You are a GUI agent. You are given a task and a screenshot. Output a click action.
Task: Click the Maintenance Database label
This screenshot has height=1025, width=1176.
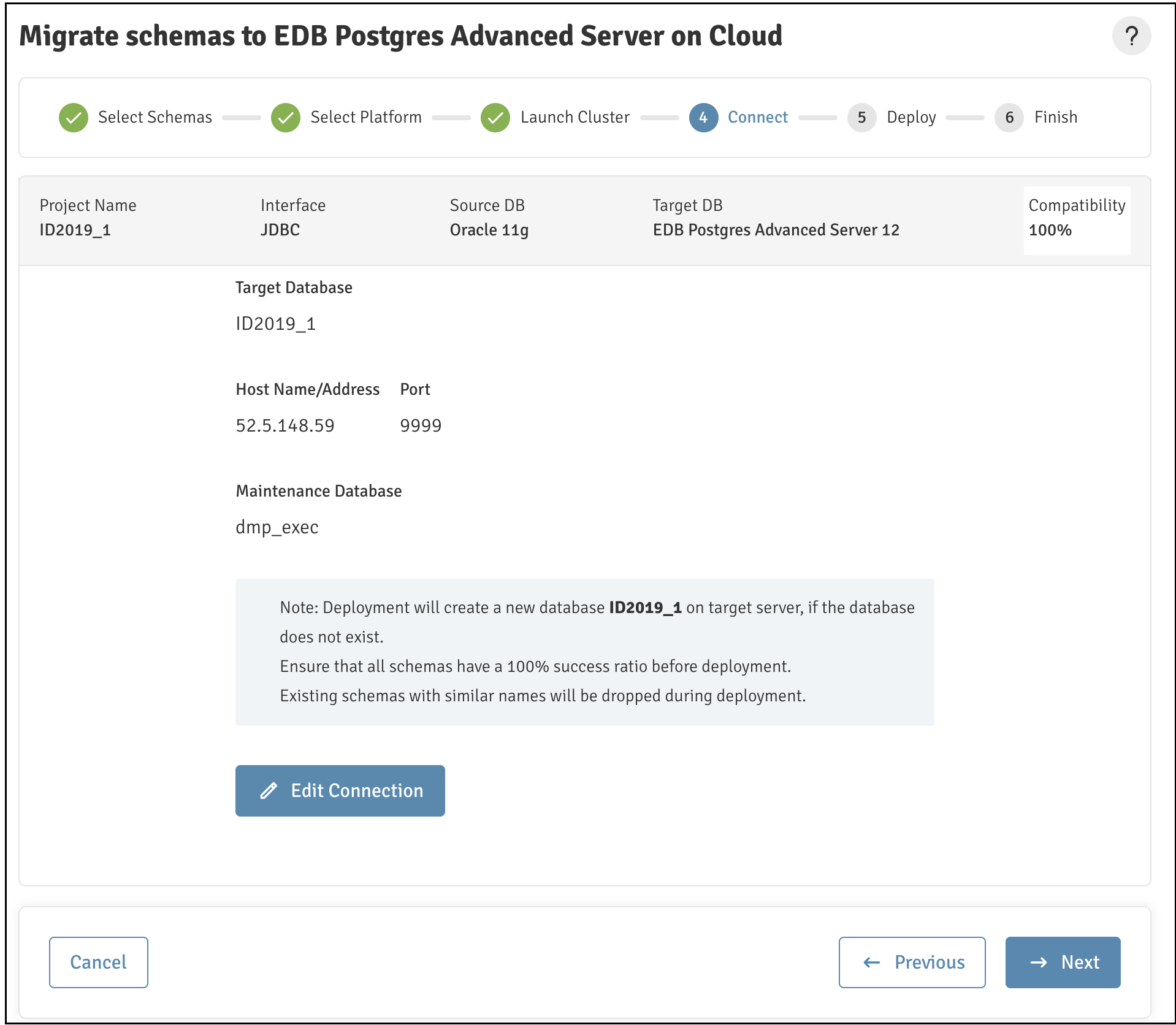tap(319, 491)
